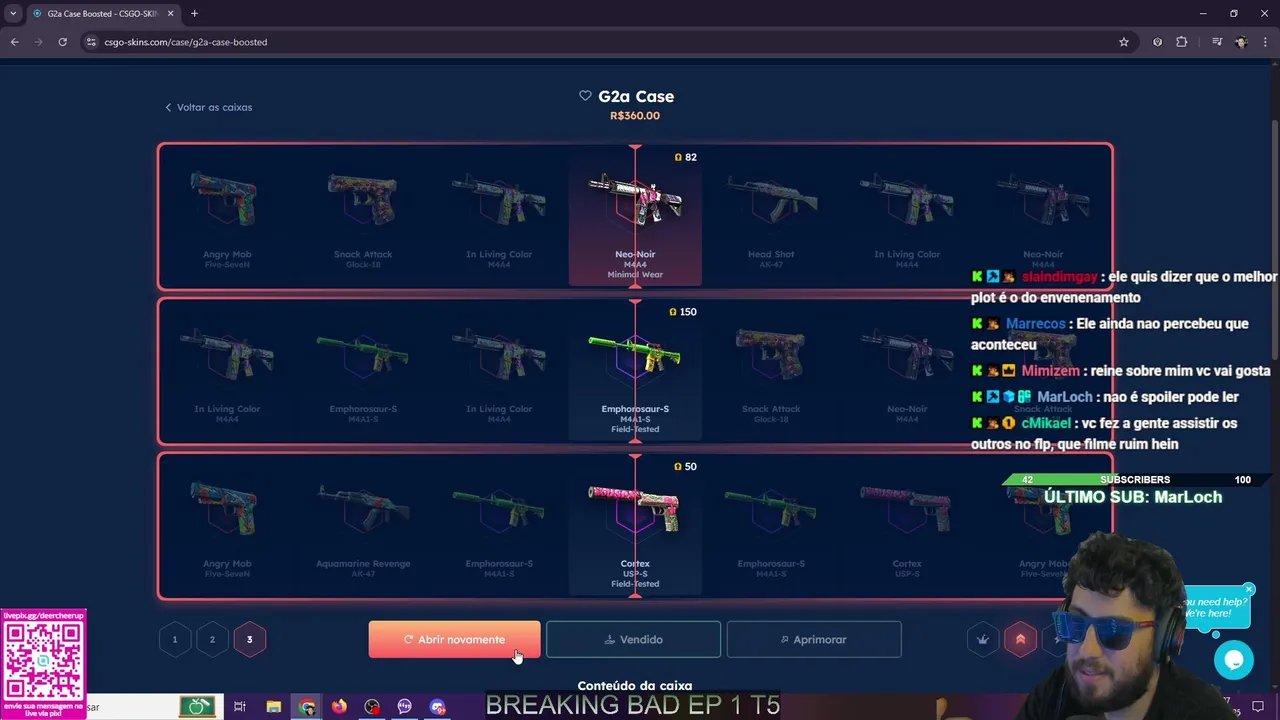Click Windows notification center icon

pyautogui.click(x=1258, y=707)
